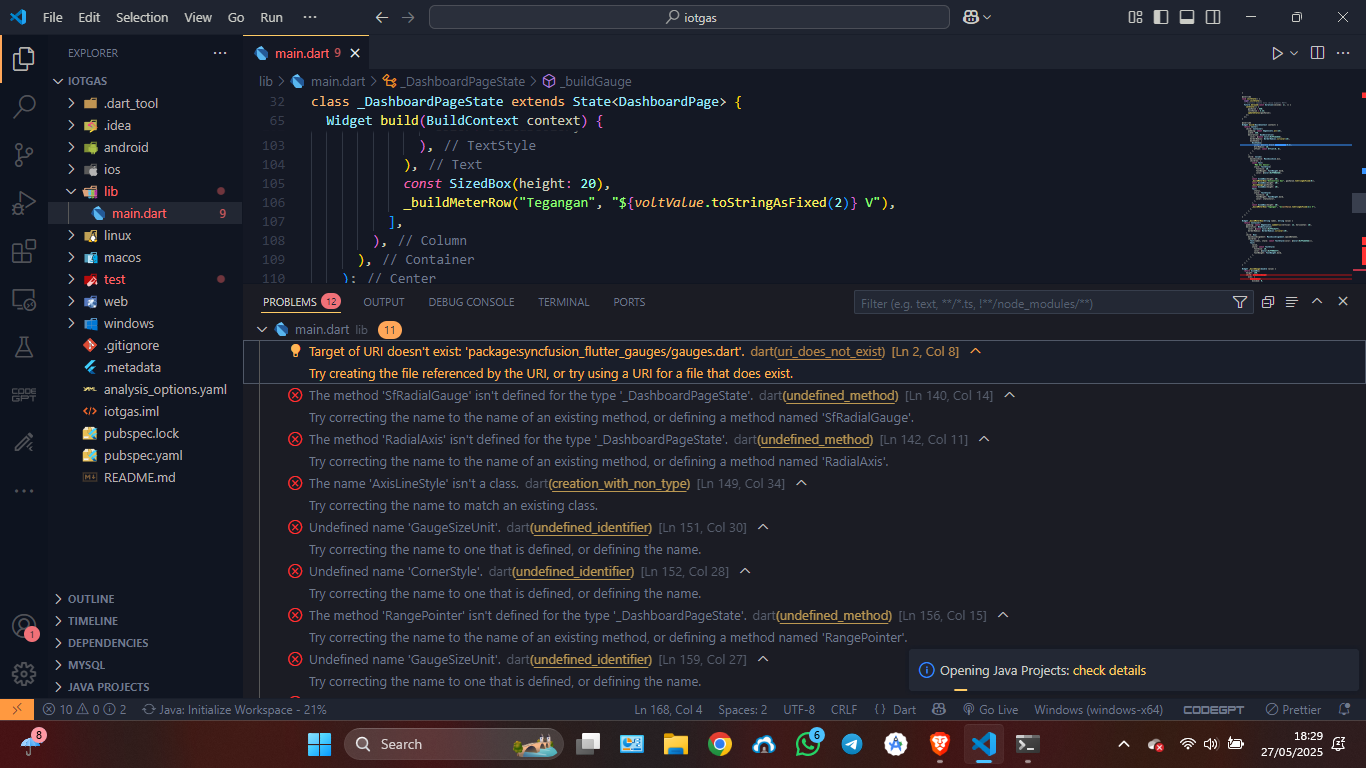1366x768 pixels.
Task: Maximize the panel size with the chevron
Action: pos(1317,302)
